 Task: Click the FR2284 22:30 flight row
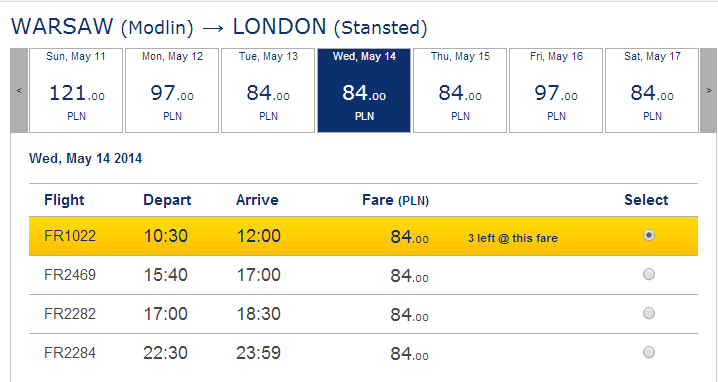click(x=363, y=353)
